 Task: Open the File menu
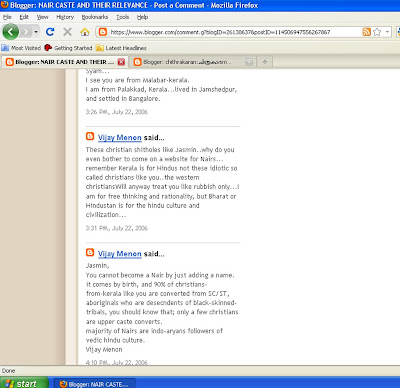point(7,17)
